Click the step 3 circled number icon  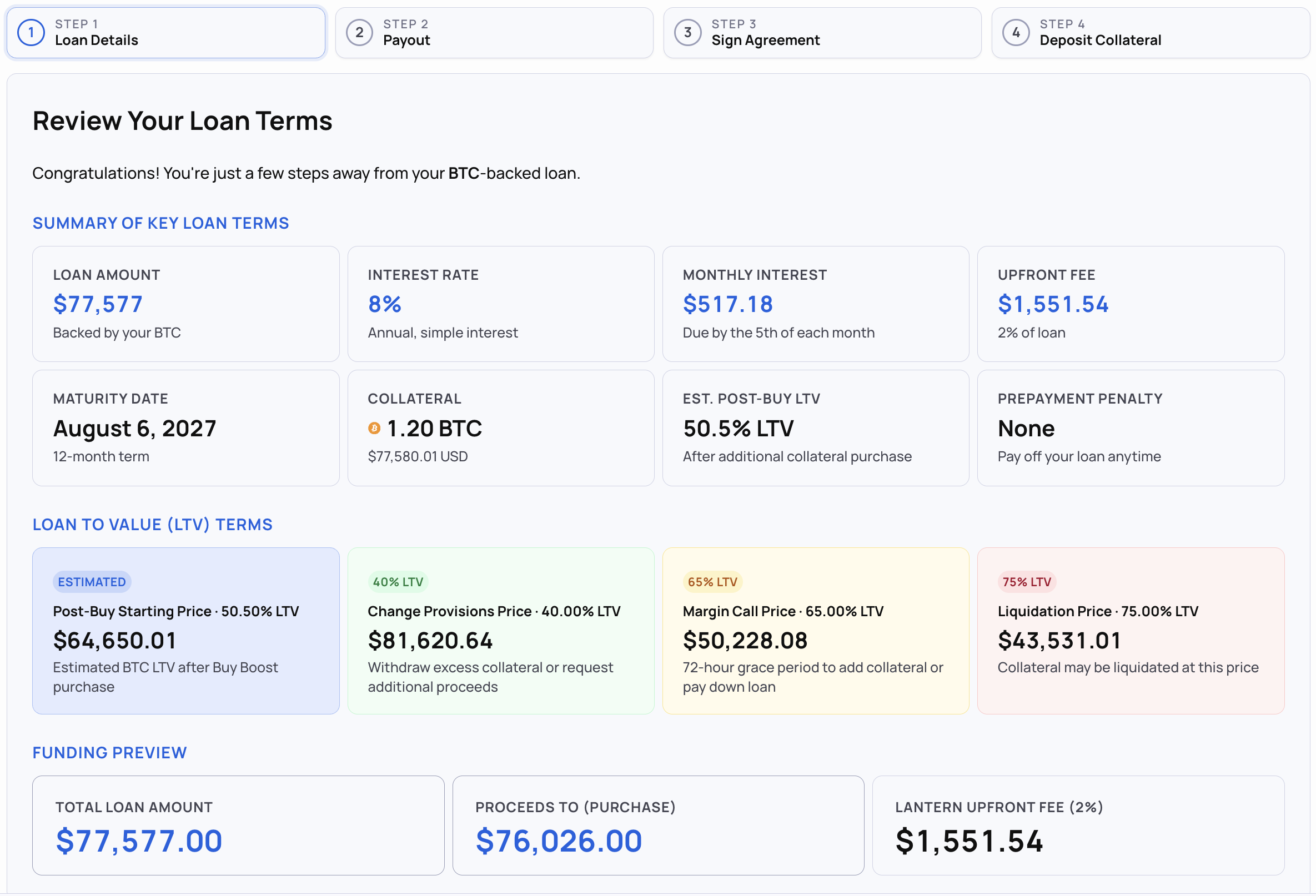(688, 32)
